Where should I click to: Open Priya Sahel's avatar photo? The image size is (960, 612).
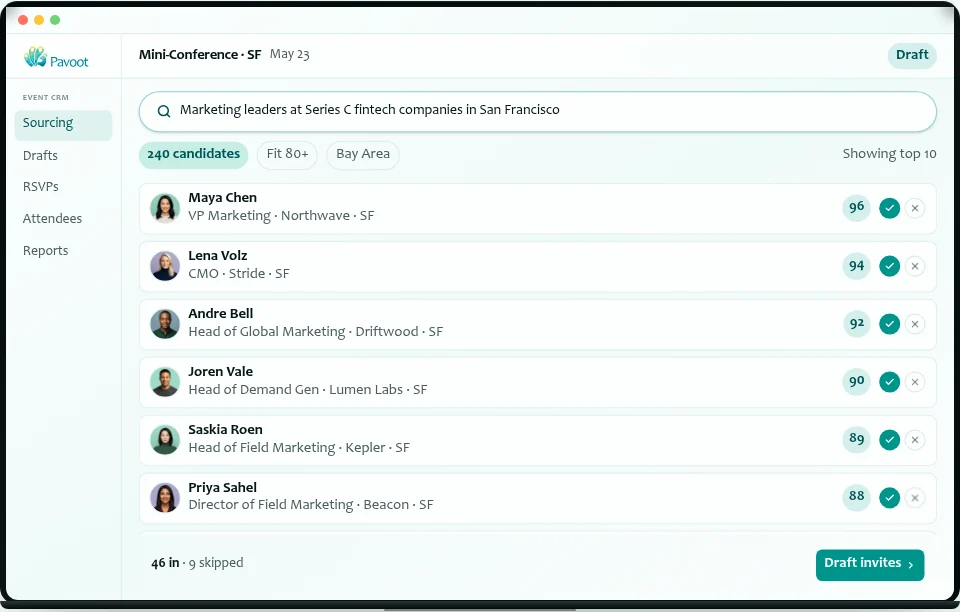[165, 498]
